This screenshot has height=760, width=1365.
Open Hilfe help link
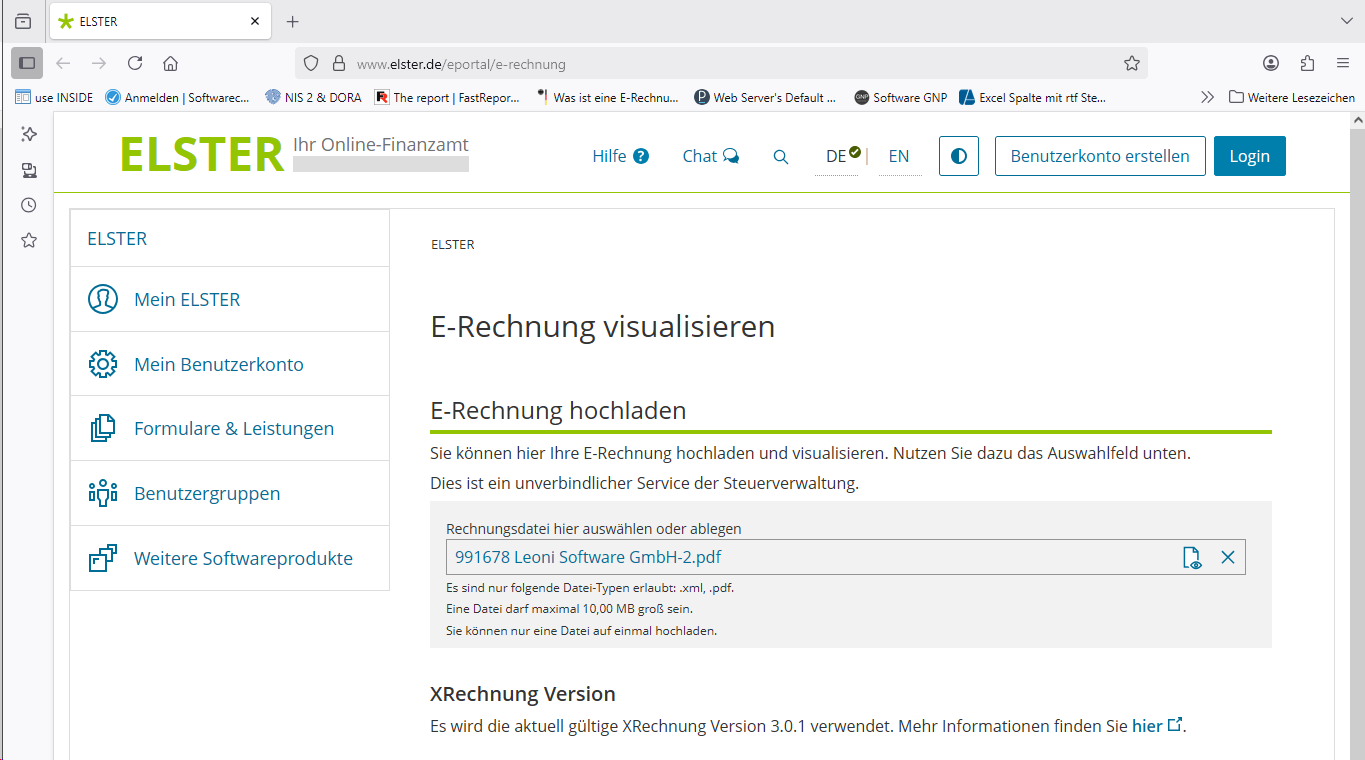point(620,156)
